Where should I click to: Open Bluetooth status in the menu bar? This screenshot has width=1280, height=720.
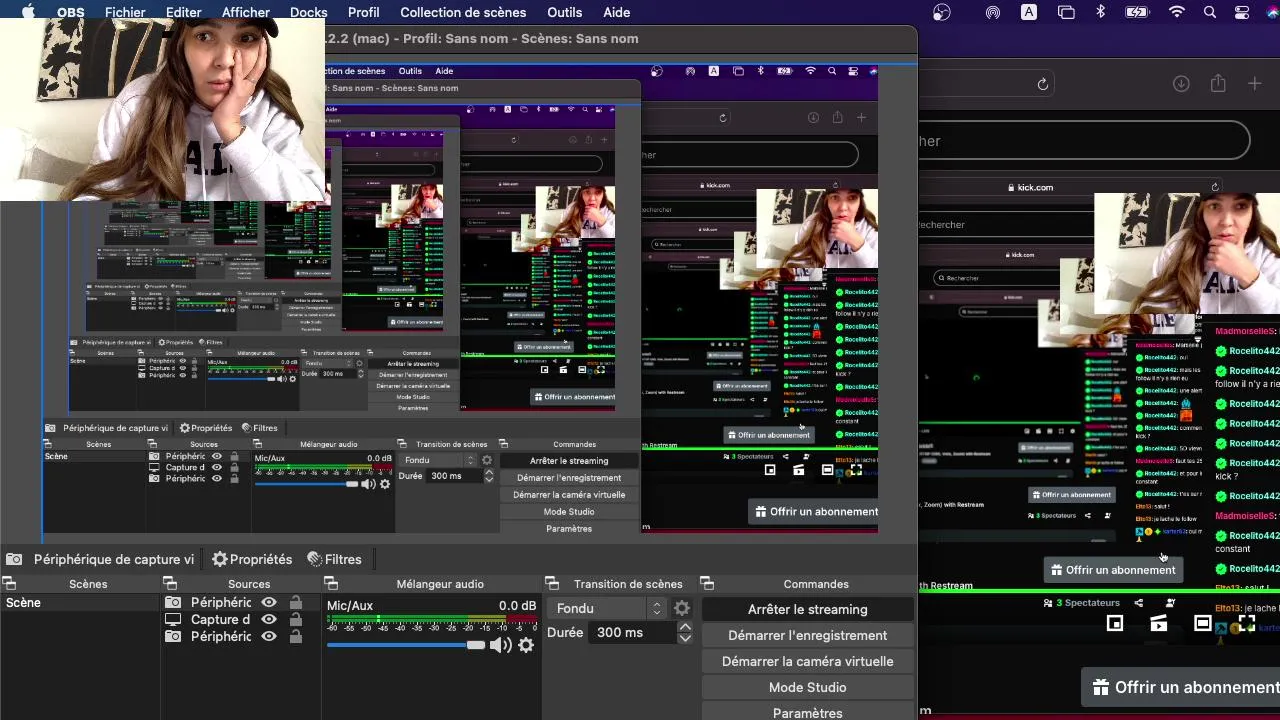[1101, 12]
